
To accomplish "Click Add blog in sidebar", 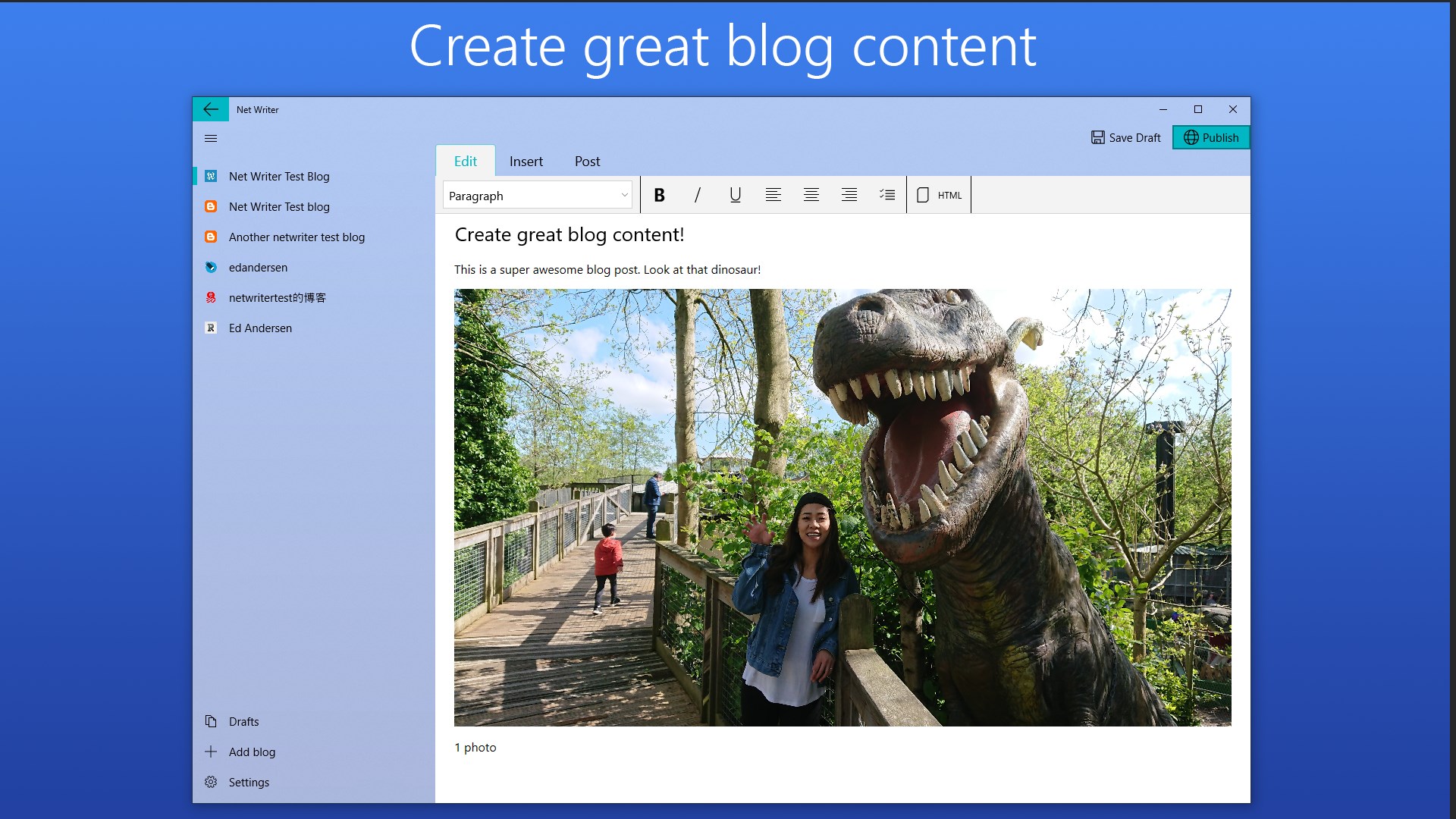I will [252, 752].
